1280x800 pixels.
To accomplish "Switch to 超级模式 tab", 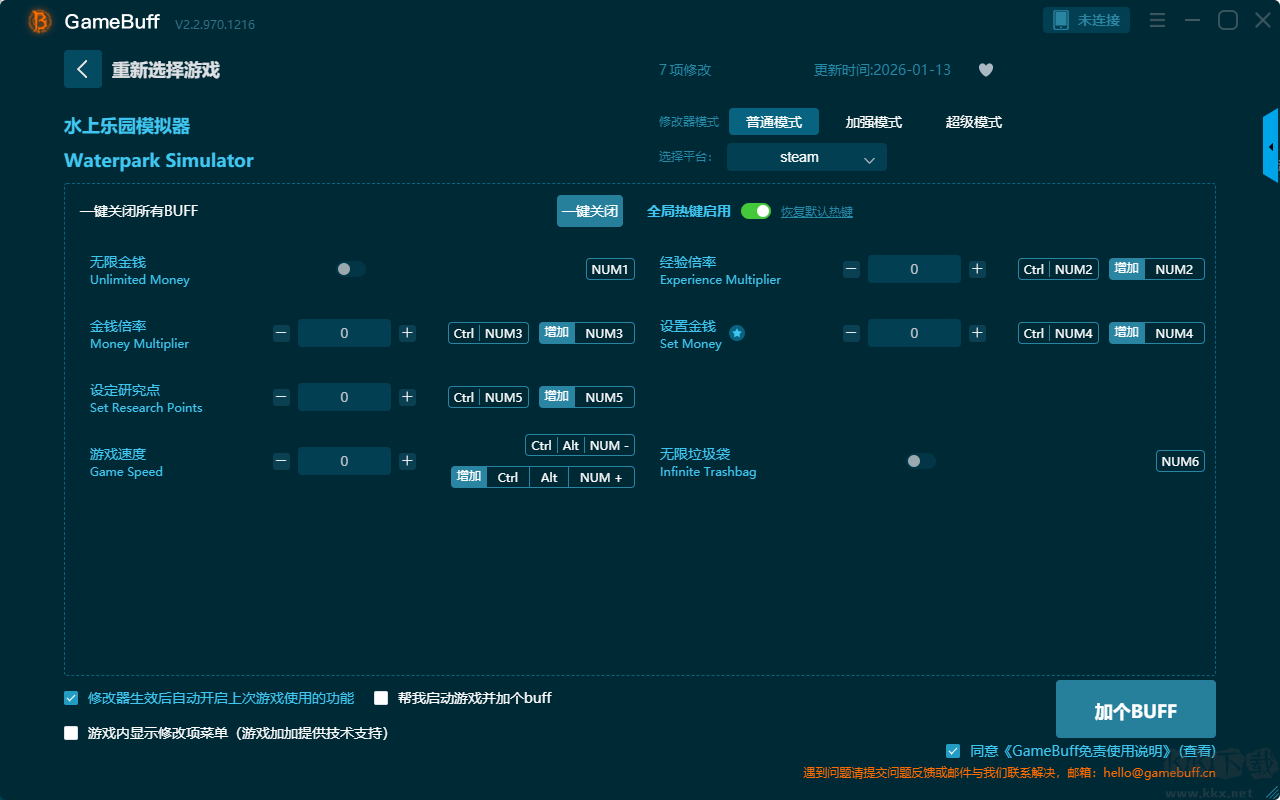I will 974,122.
